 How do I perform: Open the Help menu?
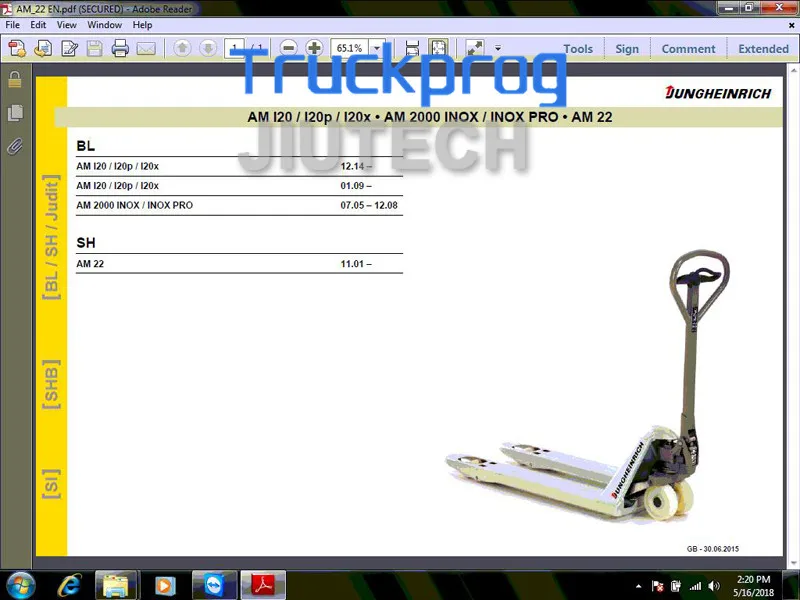tap(142, 24)
